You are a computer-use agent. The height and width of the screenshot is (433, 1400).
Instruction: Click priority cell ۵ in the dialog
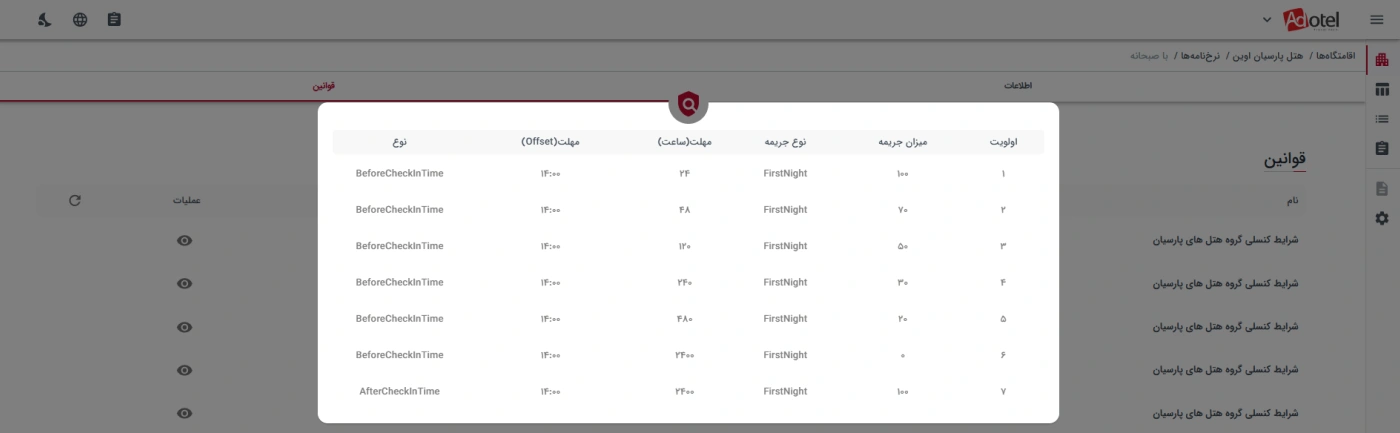[1003, 319]
